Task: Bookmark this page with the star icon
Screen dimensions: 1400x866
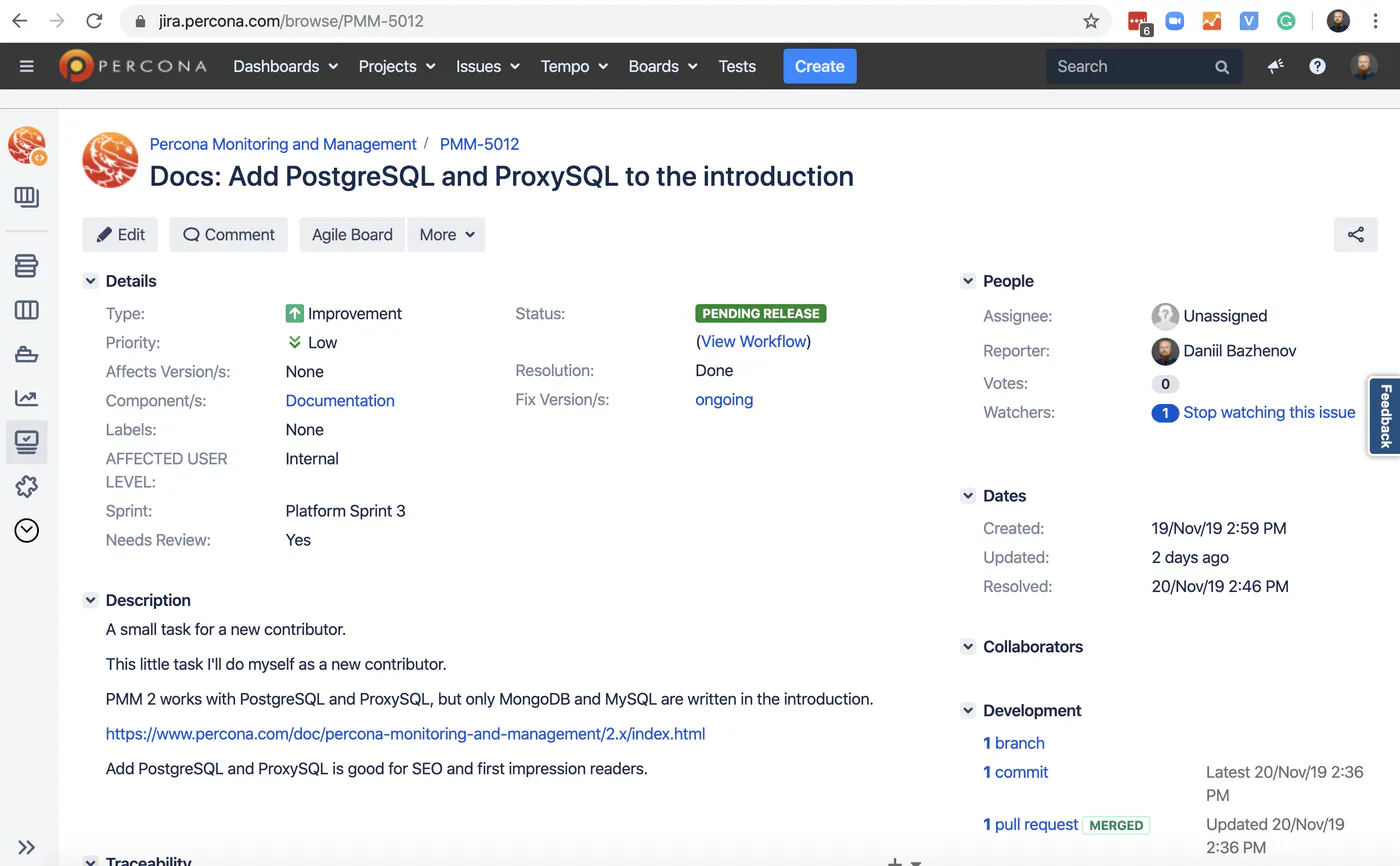Action: 1091,21
